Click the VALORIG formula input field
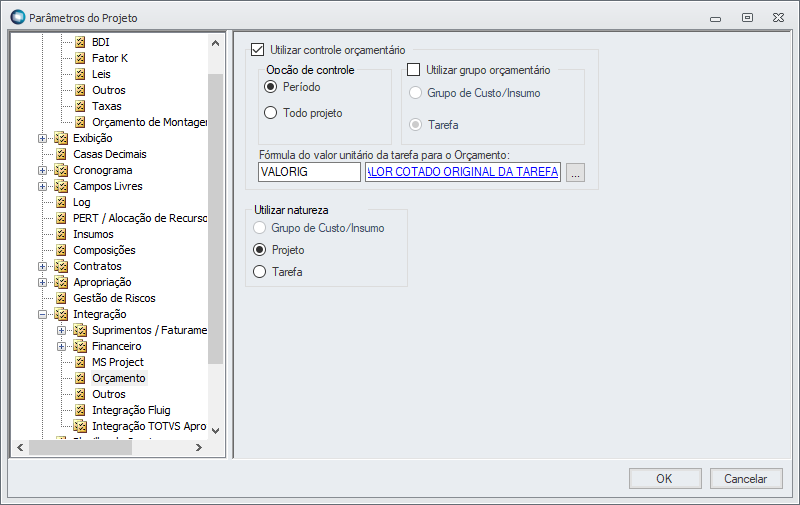The width and height of the screenshot is (800, 505). 308,172
